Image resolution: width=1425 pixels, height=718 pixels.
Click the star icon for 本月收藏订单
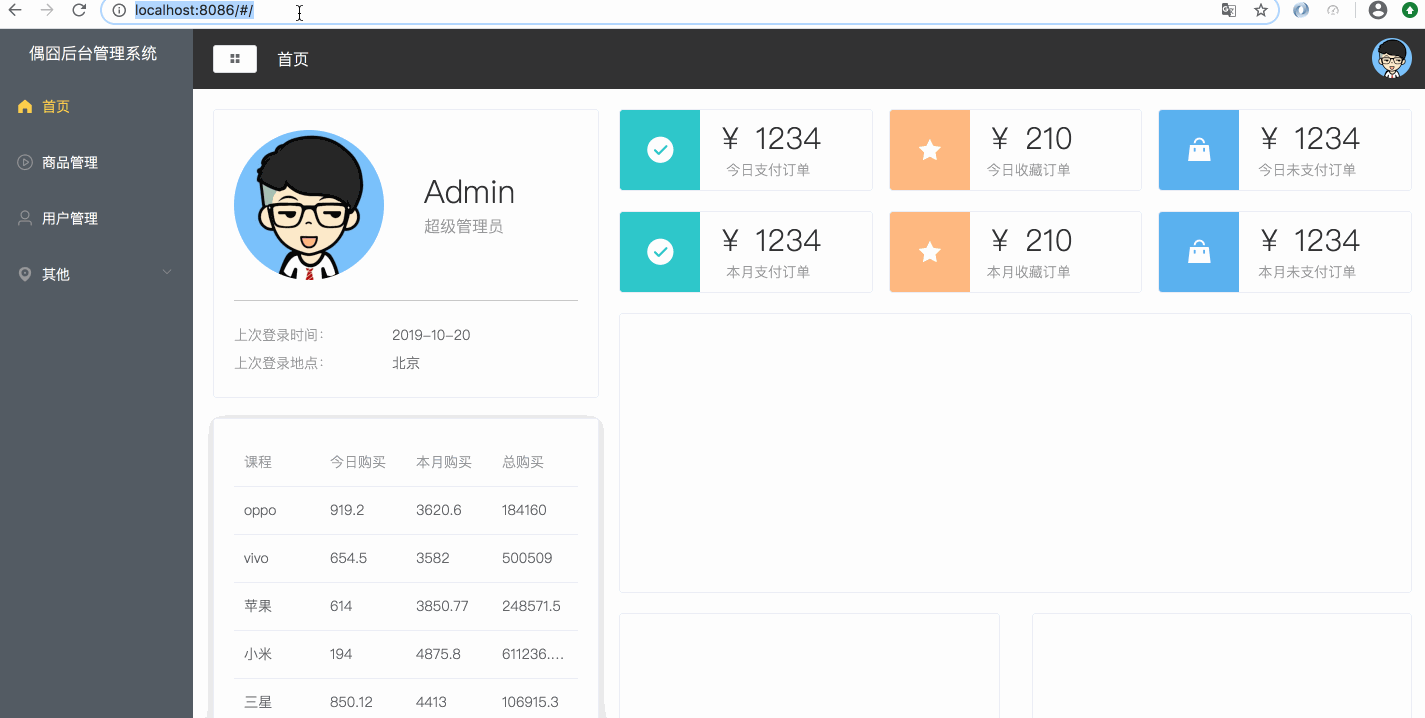tap(930, 252)
